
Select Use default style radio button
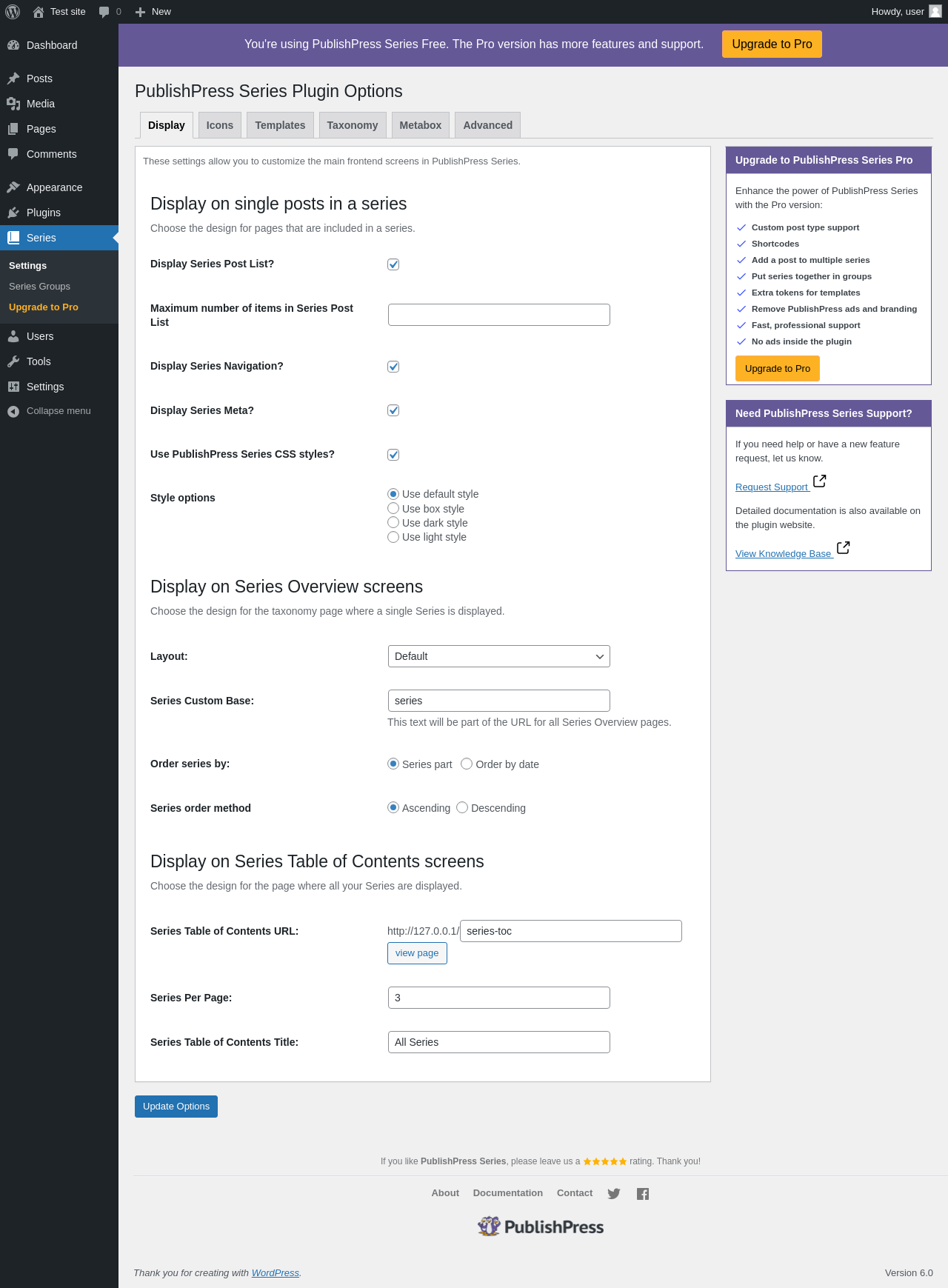coord(393,494)
